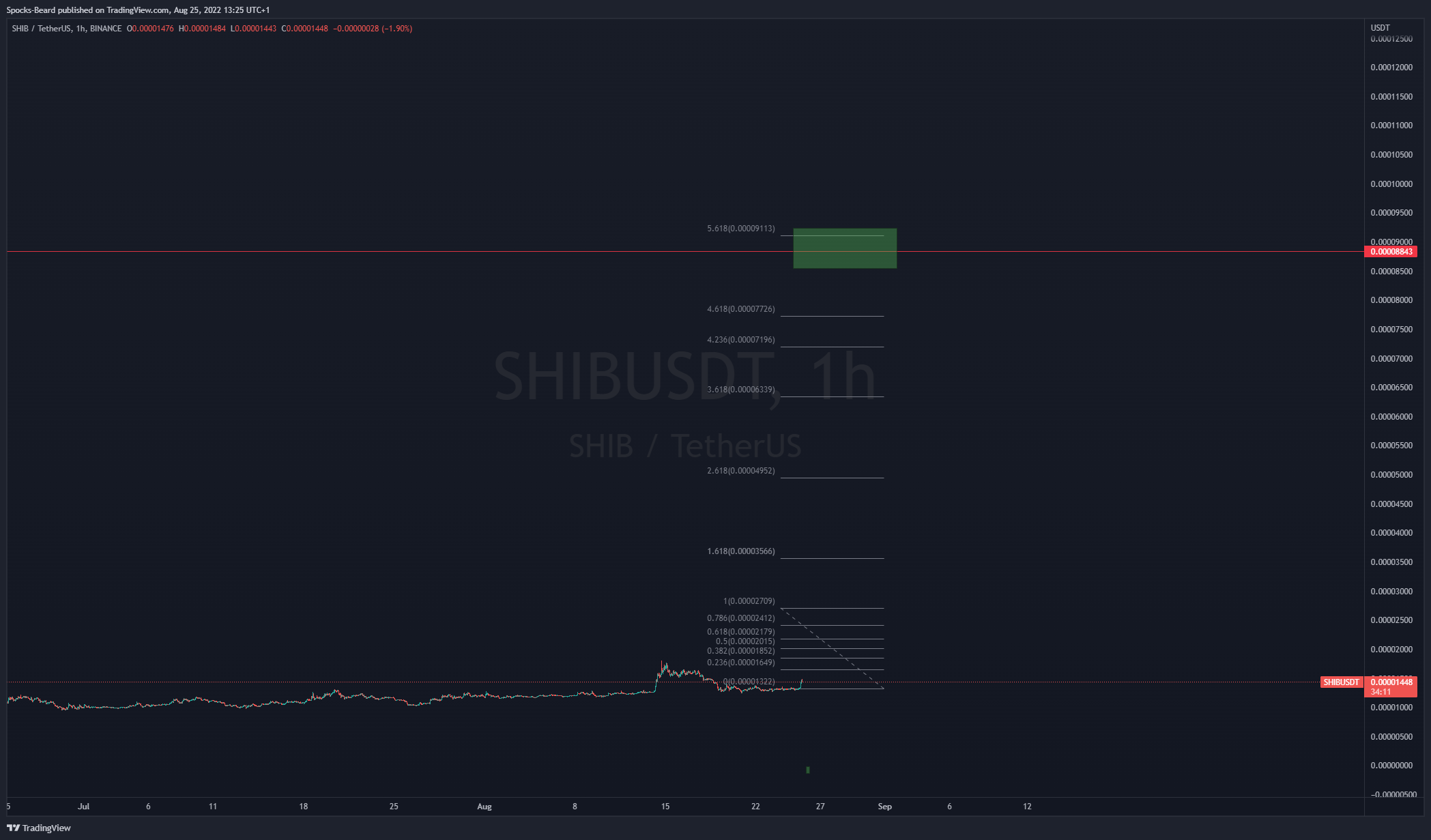Screen dimensions: 1431x840
Task: Click the 3.618(0.00006339) Fibonacci label
Action: point(741,390)
